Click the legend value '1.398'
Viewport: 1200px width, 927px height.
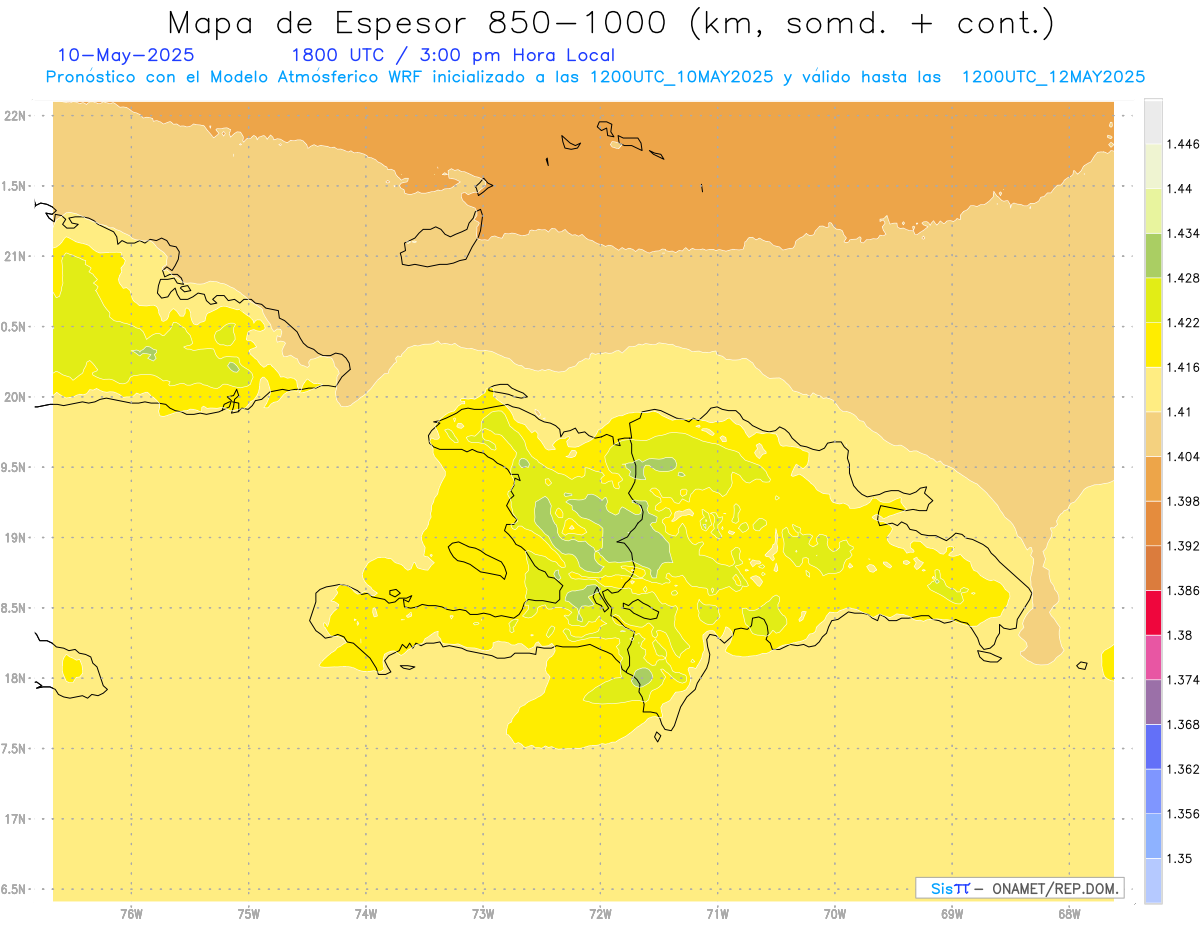coord(1182,501)
